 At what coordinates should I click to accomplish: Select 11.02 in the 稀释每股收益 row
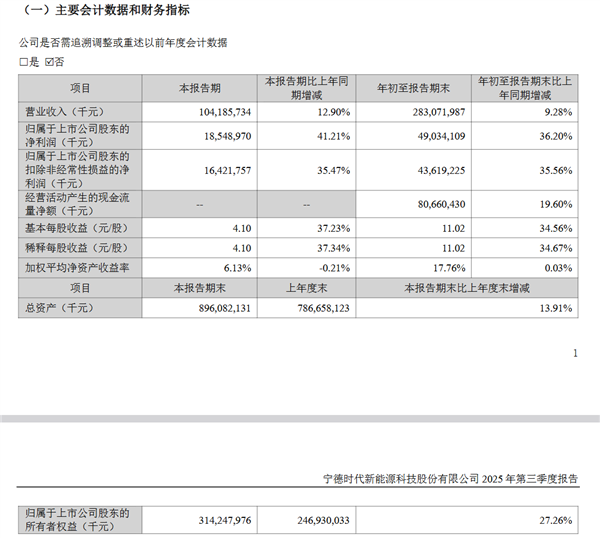[x=453, y=248]
